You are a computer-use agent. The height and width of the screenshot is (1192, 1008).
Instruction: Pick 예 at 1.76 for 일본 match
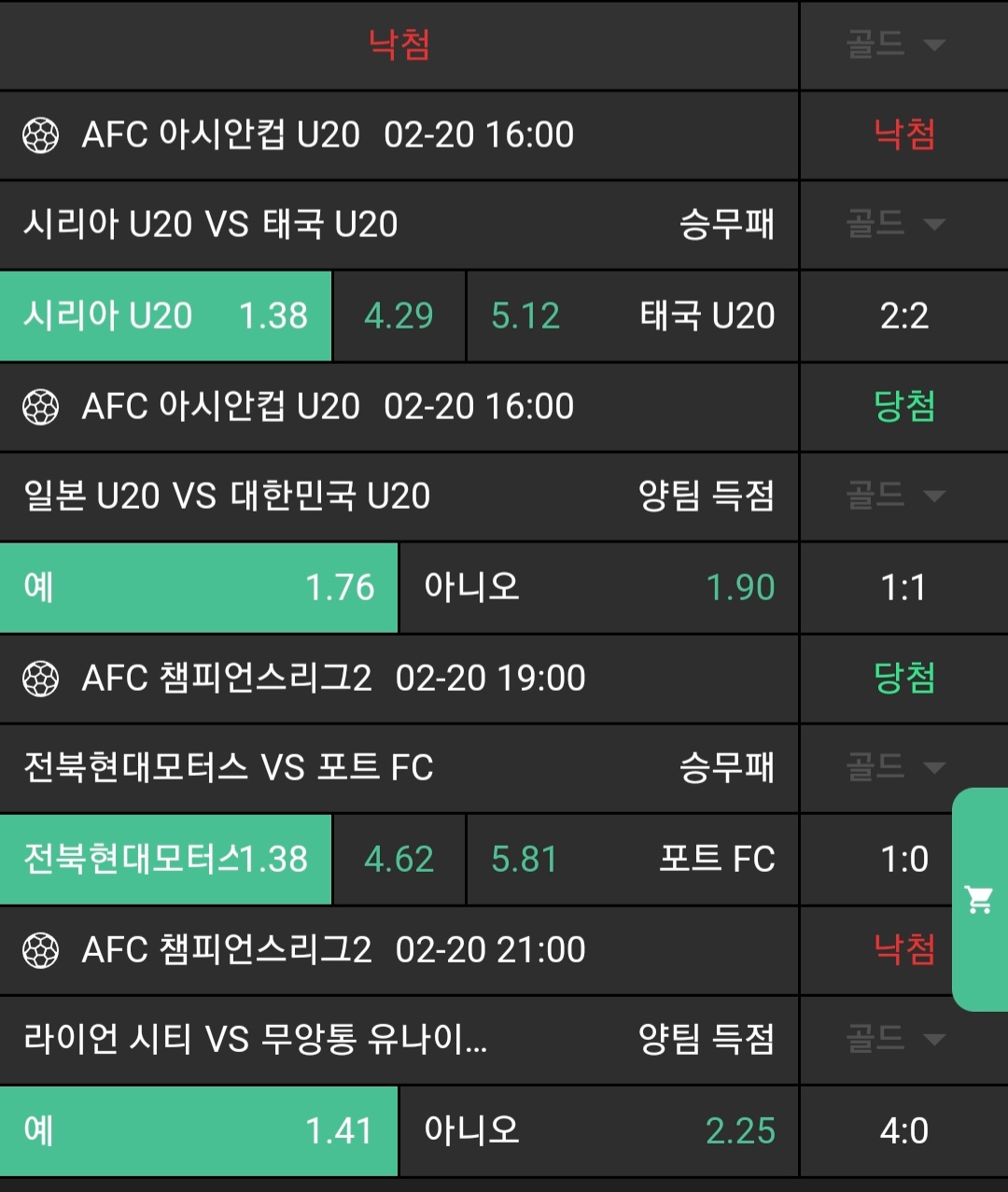click(x=199, y=587)
